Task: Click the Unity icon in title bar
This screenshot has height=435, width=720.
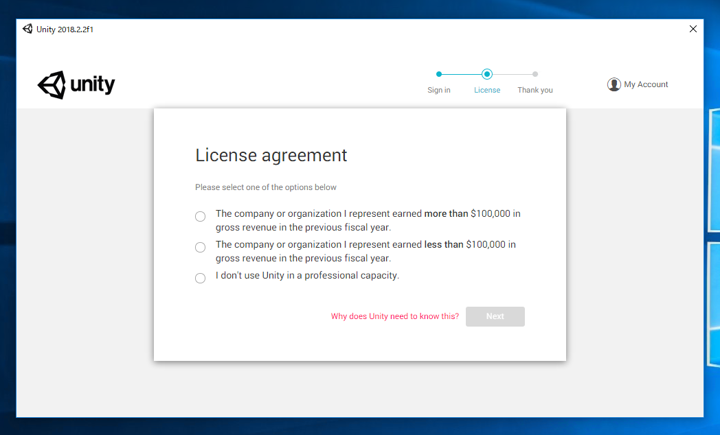Action: click(28, 29)
